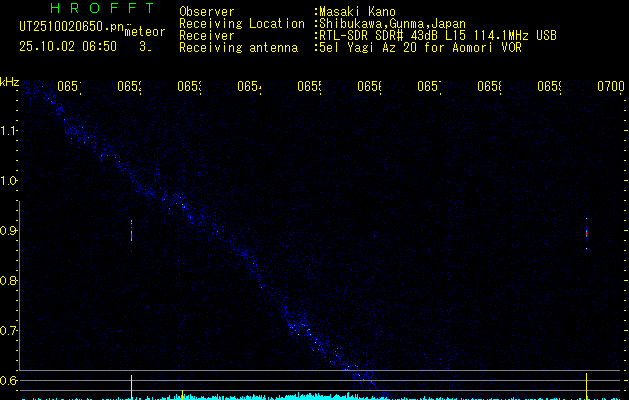
Task: Select the location Shibukawa,Gunma,Japan
Action: coord(392,24)
